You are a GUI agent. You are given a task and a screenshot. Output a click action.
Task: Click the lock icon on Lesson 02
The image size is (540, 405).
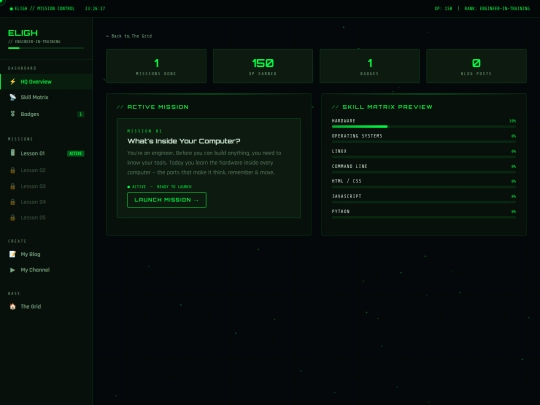[13, 170]
